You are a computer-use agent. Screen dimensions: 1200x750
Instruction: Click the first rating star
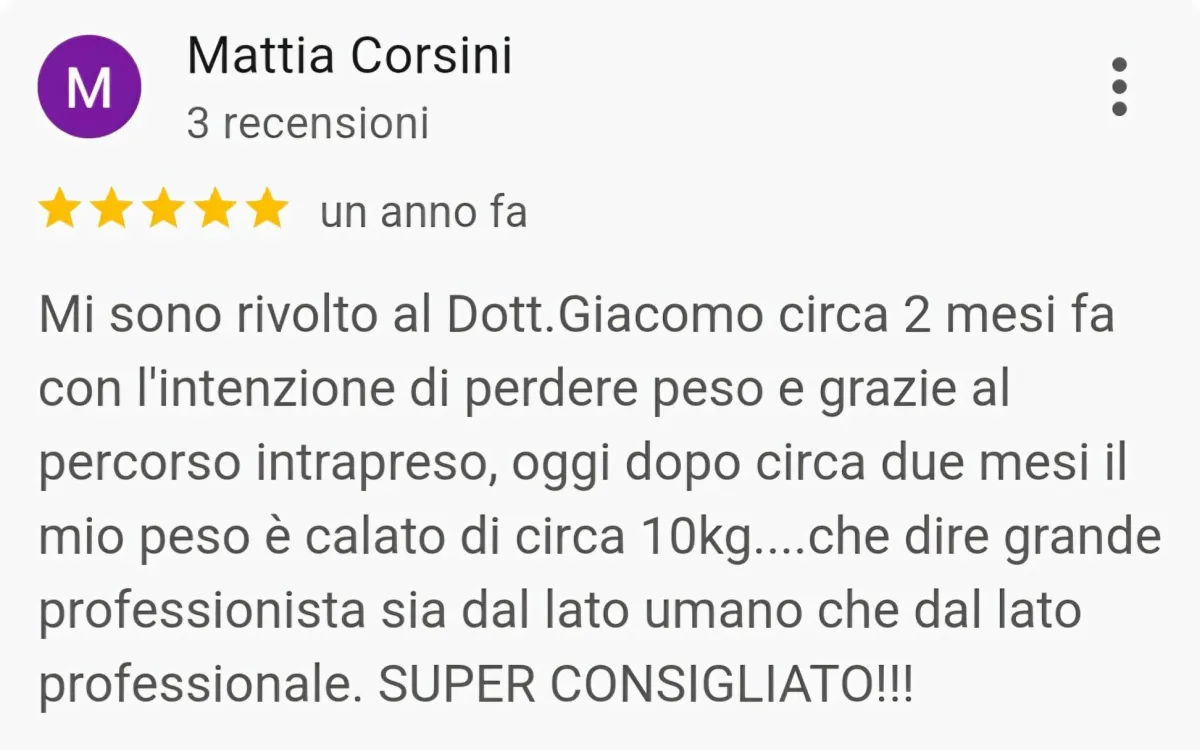click(59, 212)
